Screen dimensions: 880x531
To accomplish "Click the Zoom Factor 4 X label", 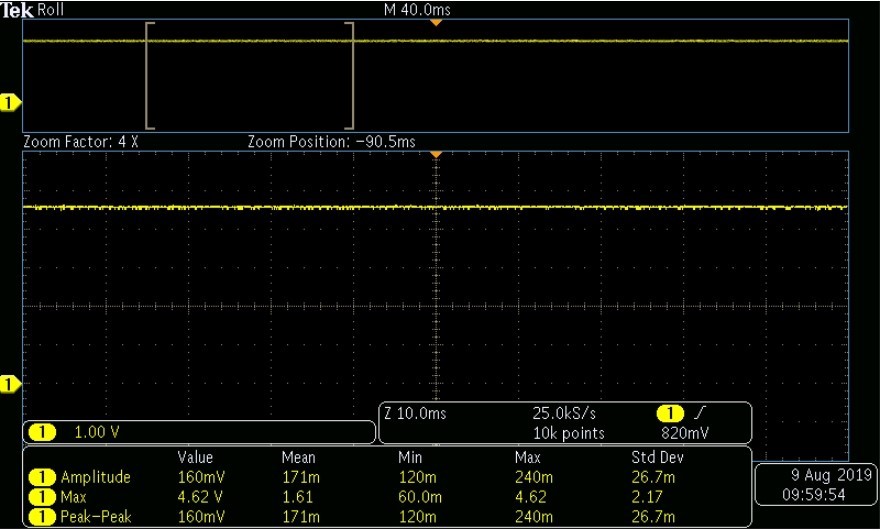I will (80, 142).
